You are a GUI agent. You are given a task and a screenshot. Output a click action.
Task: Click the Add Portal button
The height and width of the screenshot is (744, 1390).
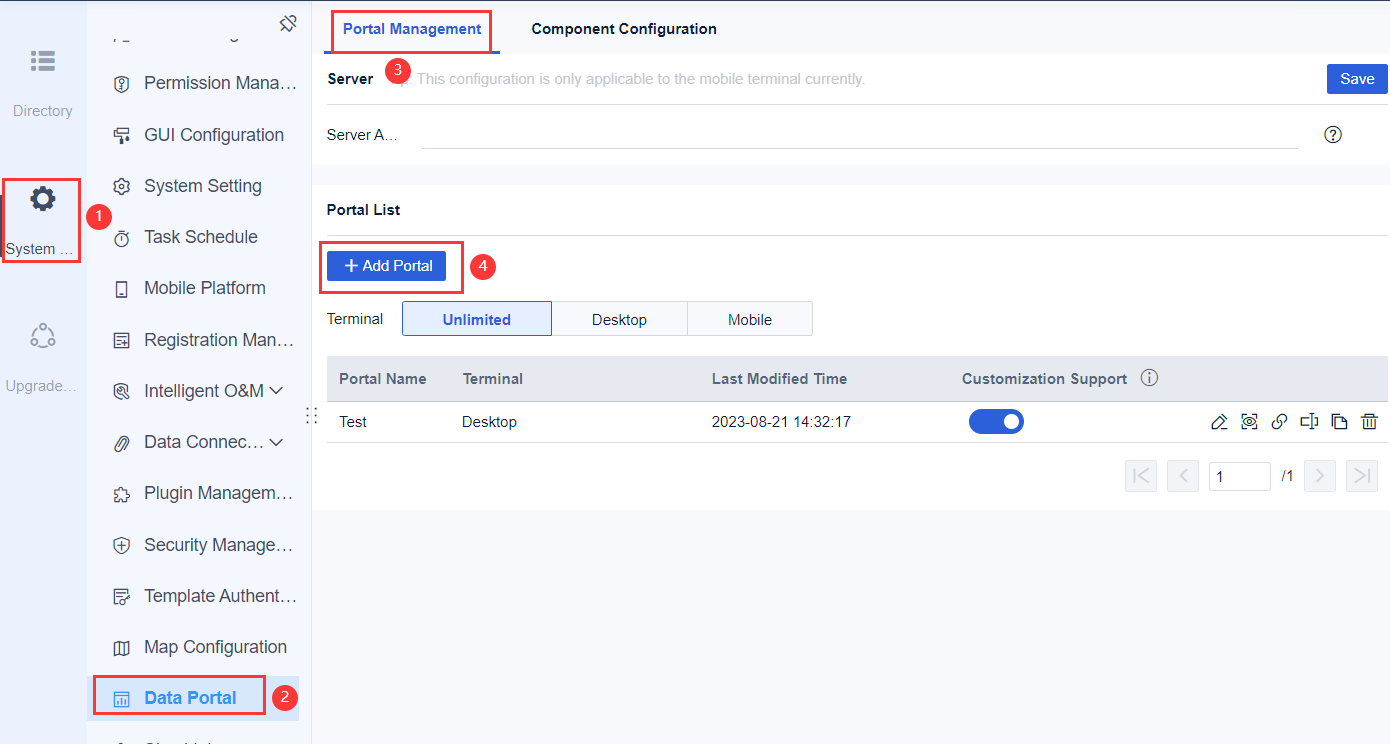tap(386, 265)
